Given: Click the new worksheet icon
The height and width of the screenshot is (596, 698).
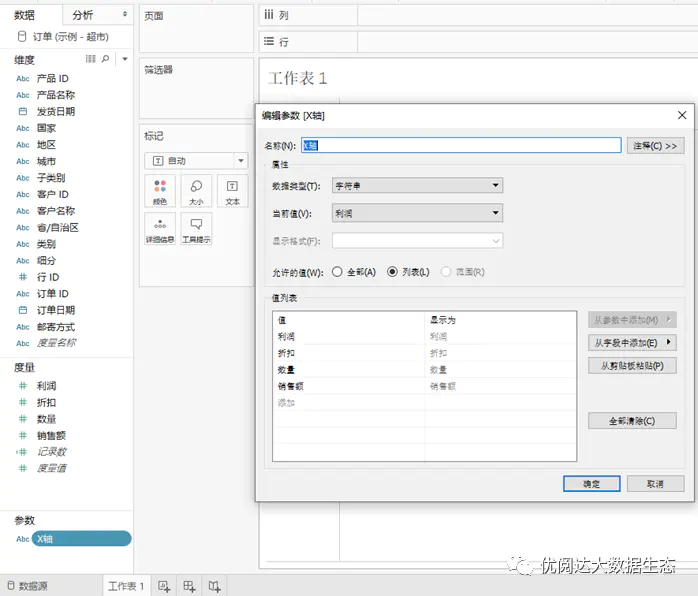Looking at the screenshot, I should 164,586.
